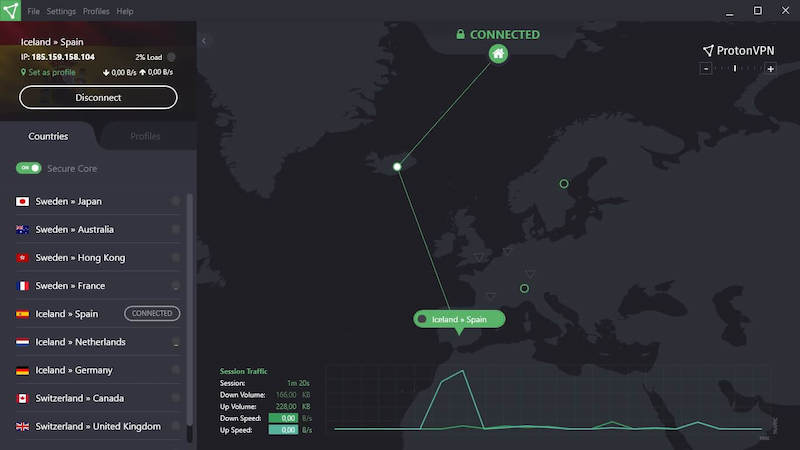Click the Iceland » Spain connection title in the header
This screenshot has width=800, height=450.
point(52,42)
